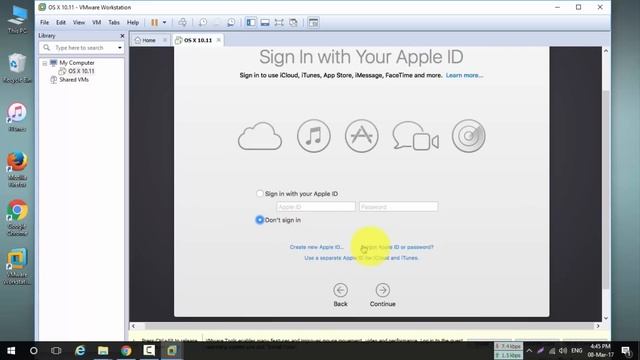Open the Help menu

click(x=133, y=22)
